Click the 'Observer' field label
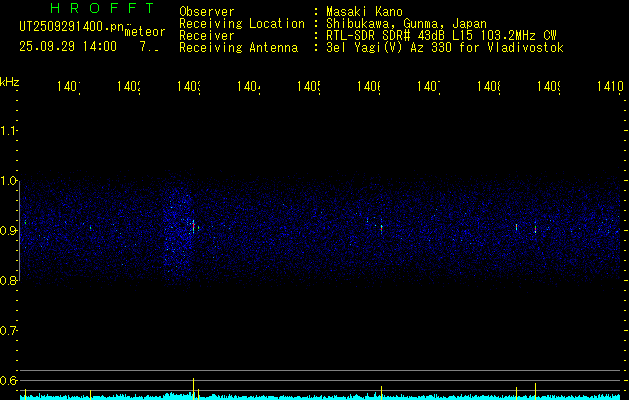This screenshot has width=629, height=400. tap(207, 12)
